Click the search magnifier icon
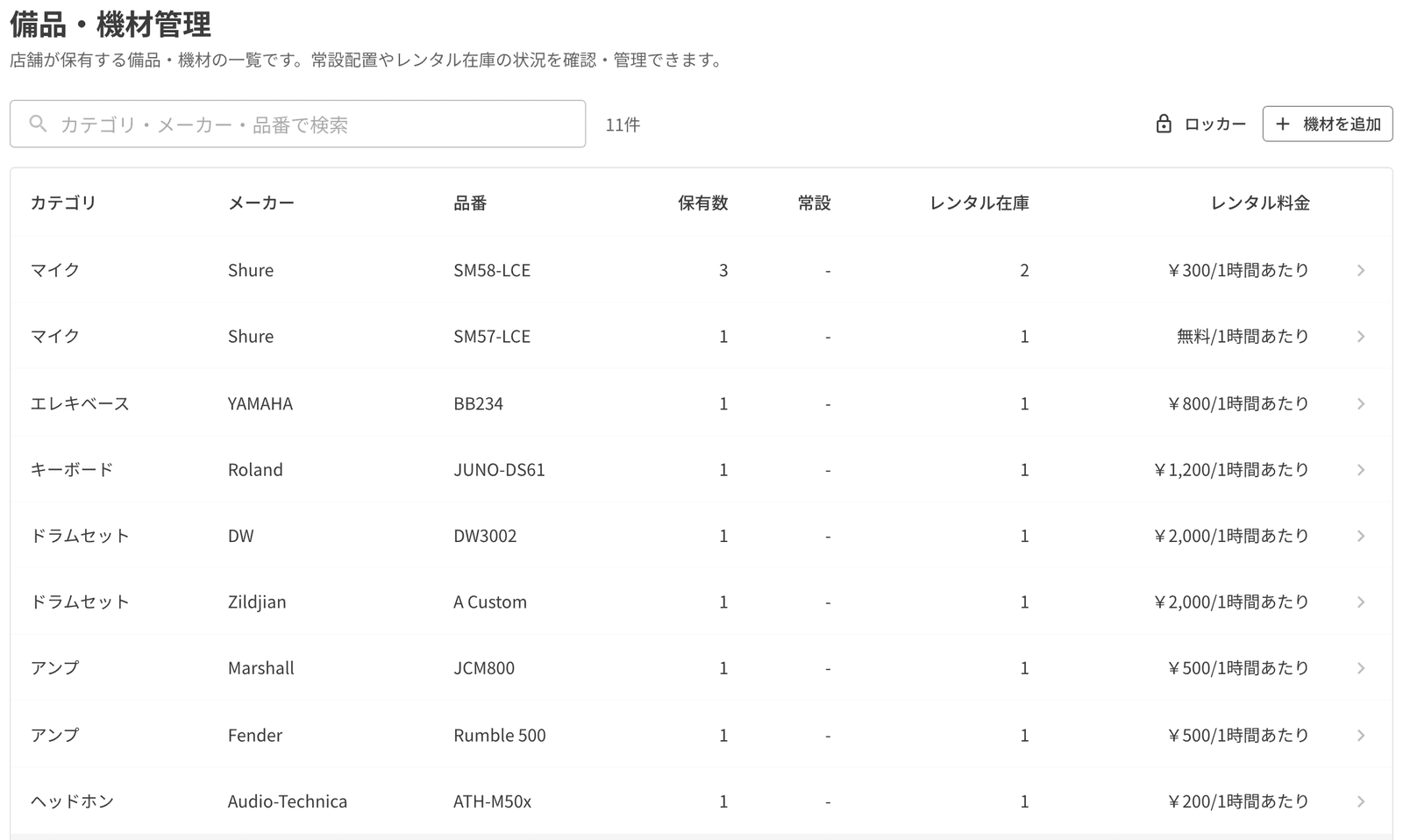This screenshot has height=840, width=1403. [x=38, y=124]
